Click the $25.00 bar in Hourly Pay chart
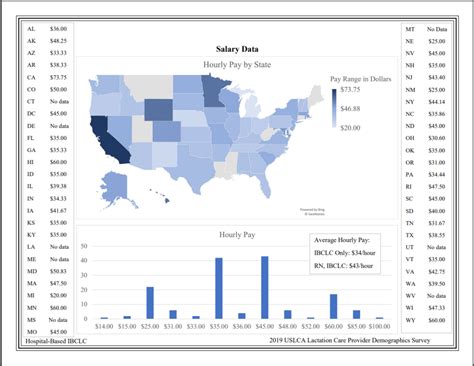The height and width of the screenshot is (366, 474). coord(150,303)
